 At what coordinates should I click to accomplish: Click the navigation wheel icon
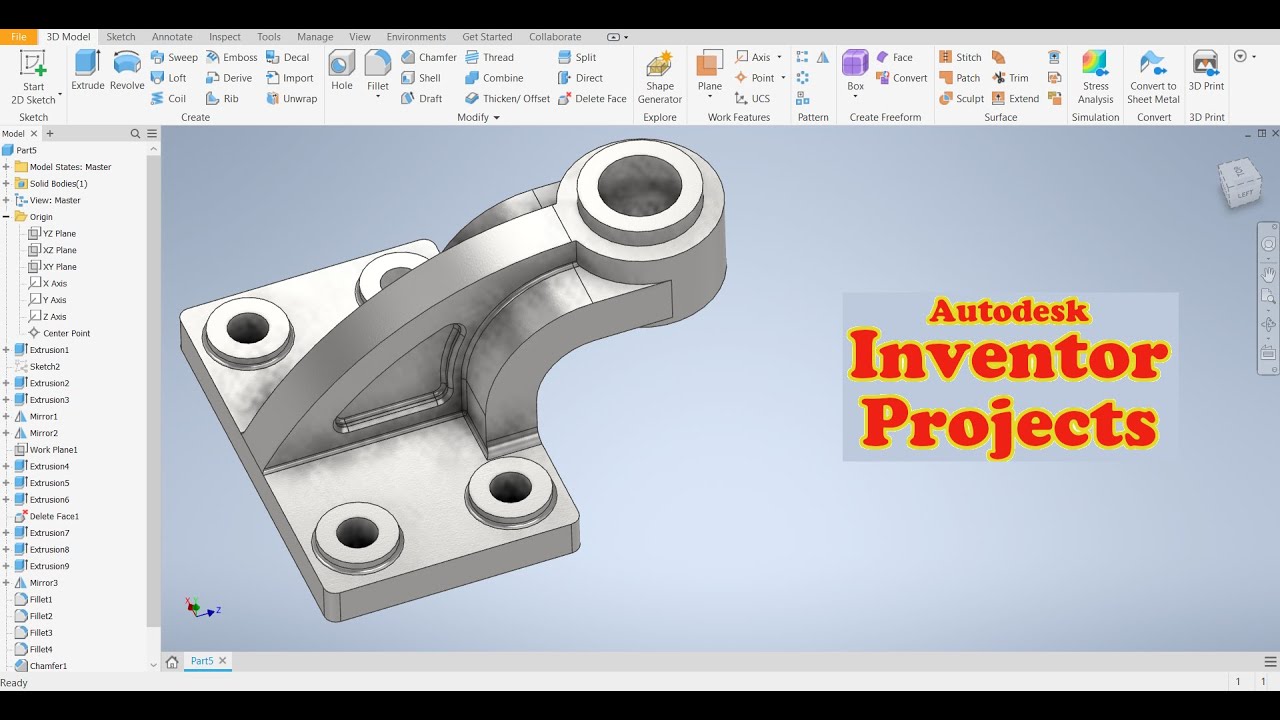(x=1269, y=244)
